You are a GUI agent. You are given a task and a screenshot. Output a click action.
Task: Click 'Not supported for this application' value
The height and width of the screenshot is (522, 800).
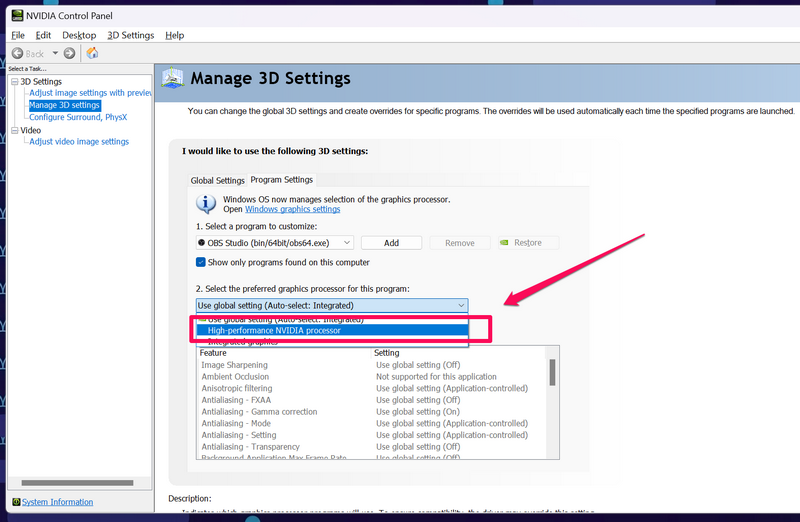click(x=436, y=377)
